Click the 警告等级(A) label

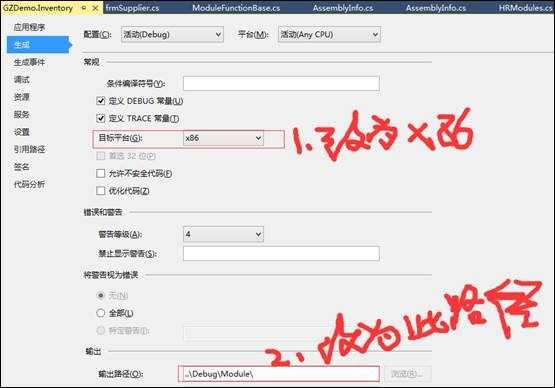click(x=120, y=234)
